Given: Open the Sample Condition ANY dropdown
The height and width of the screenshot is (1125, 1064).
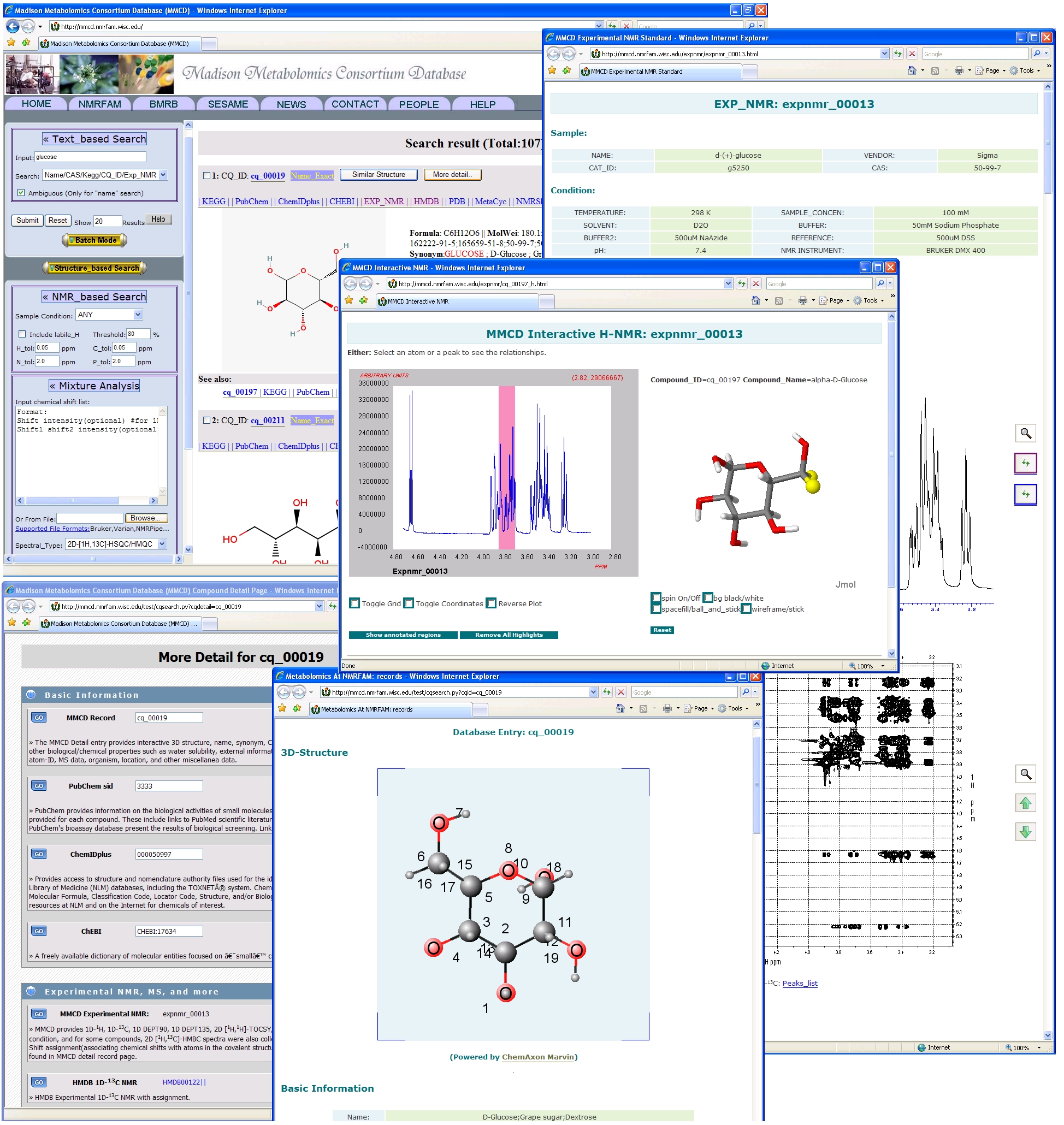Looking at the screenshot, I should [138, 315].
